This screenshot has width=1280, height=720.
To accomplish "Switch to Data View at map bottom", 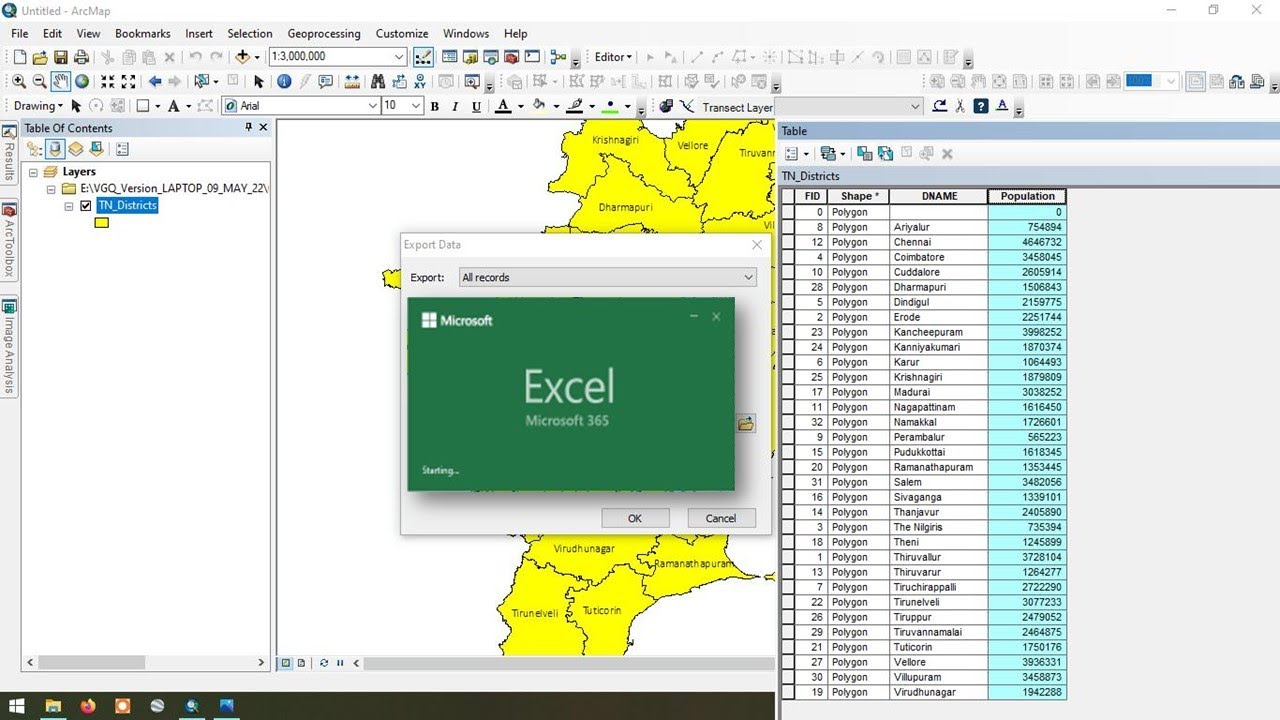I will coord(286,663).
